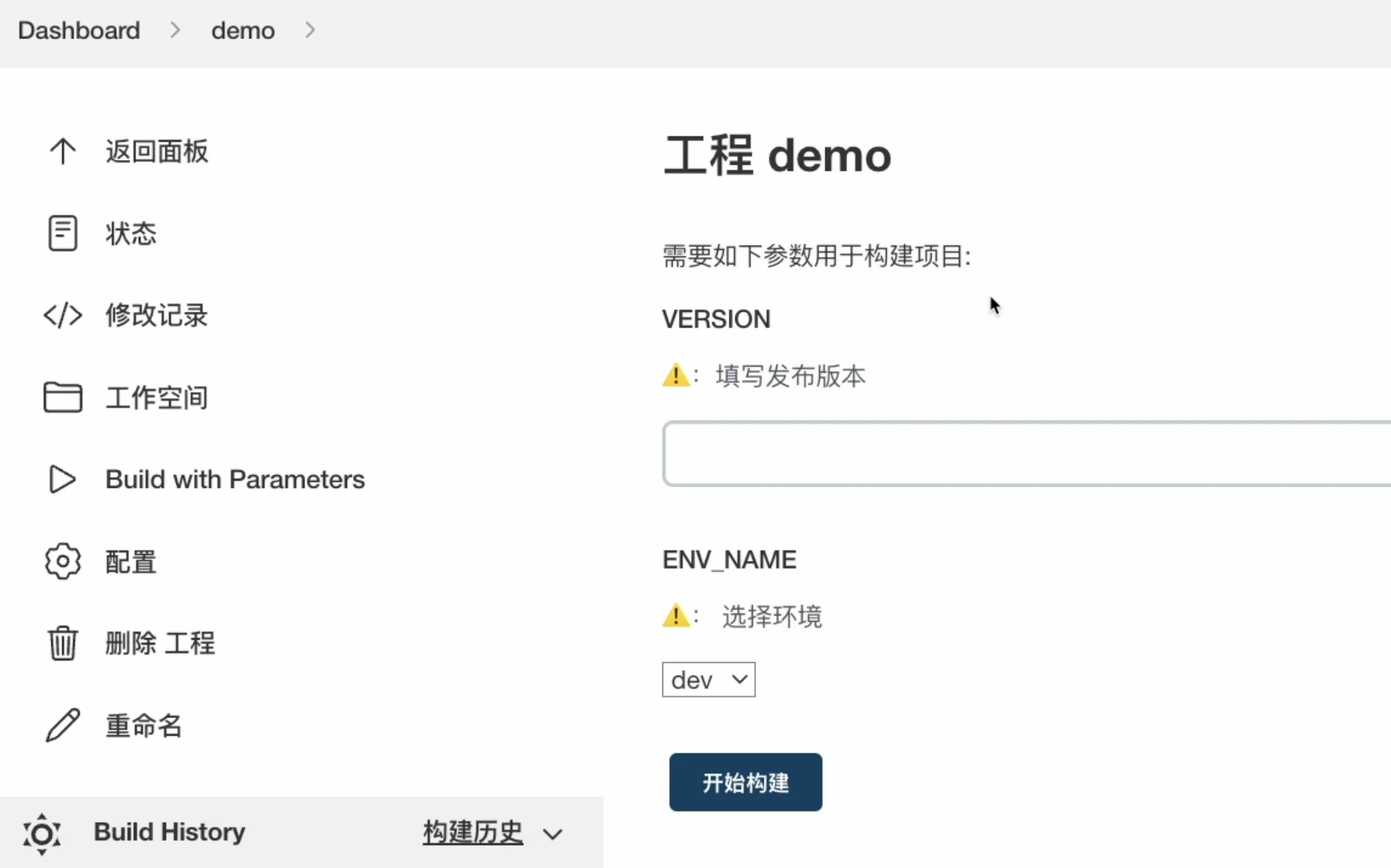Click the up-arrow icon beside 返回面板
1391x868 pixels.
tap(63, 151)
